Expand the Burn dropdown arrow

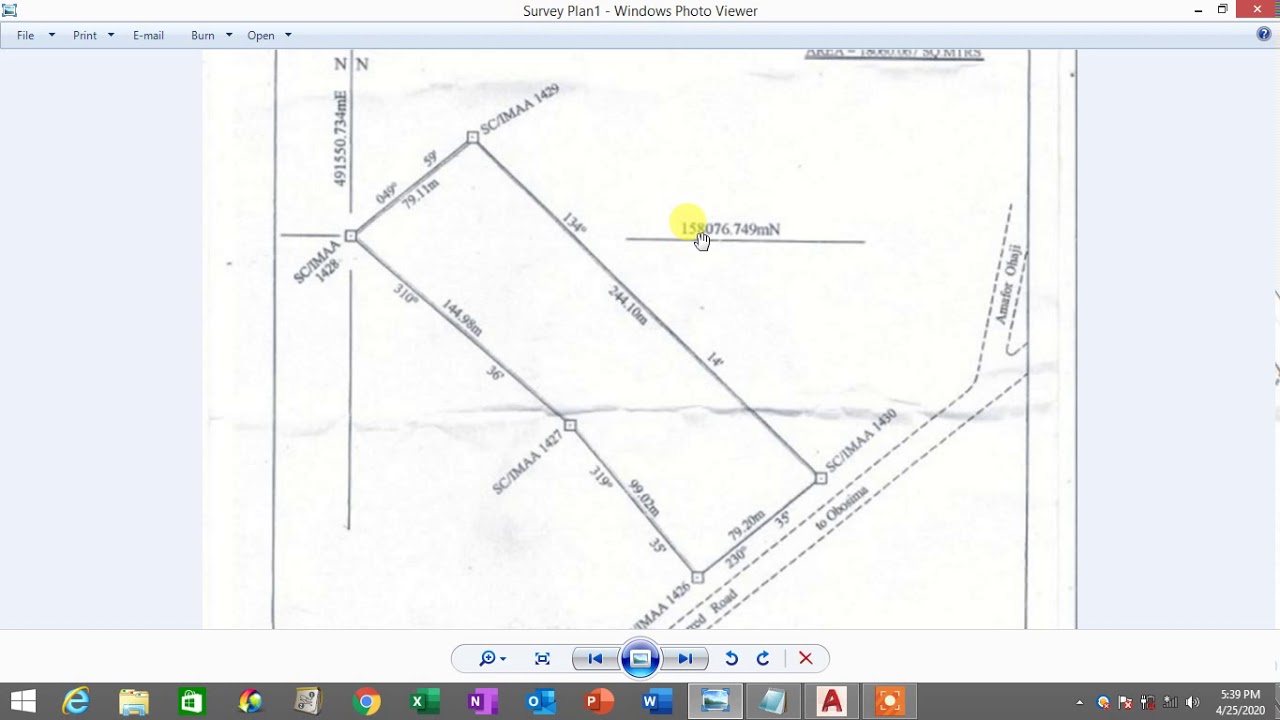(x=229, y=35)
